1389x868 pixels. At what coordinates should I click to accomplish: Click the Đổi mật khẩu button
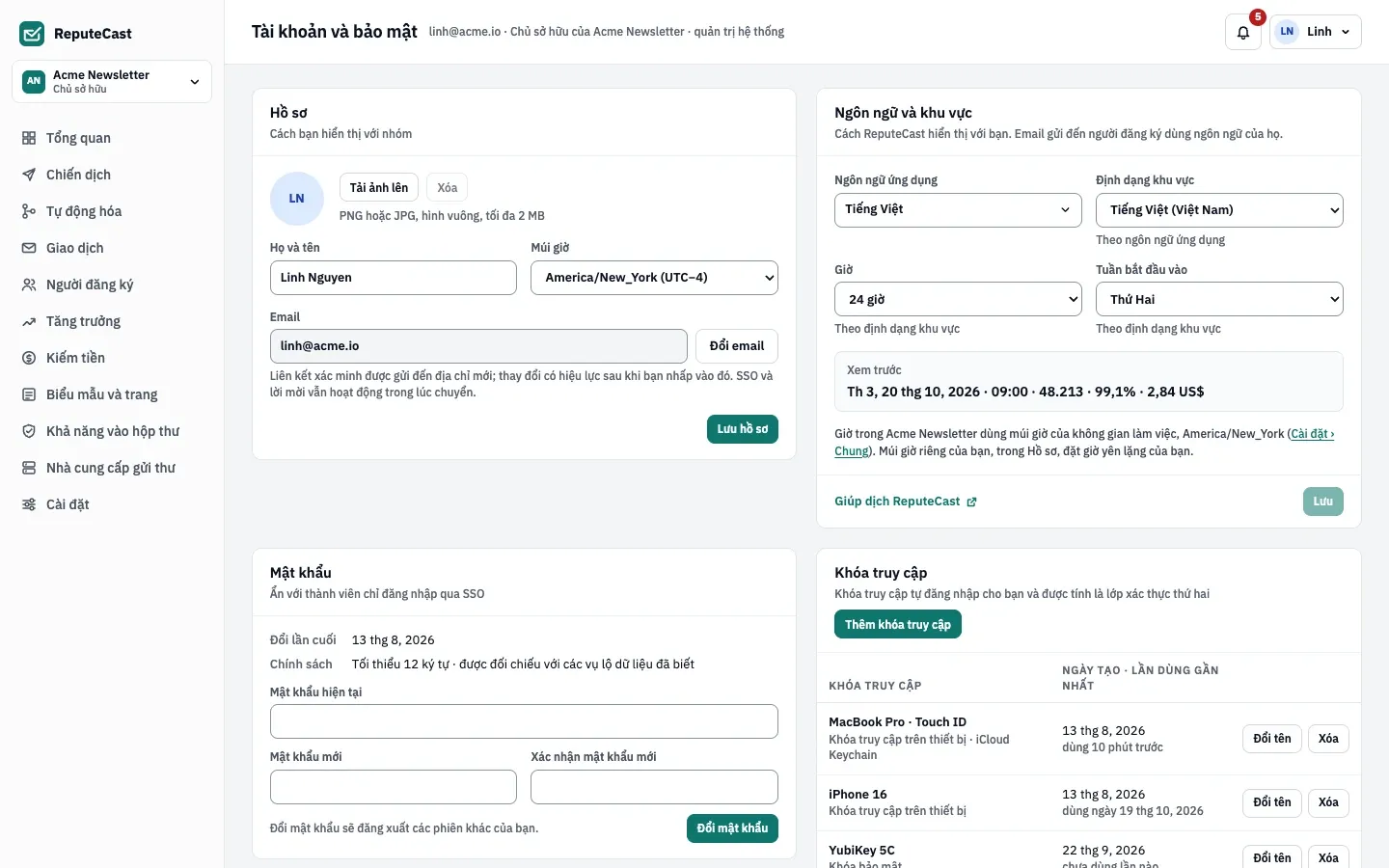732,828
